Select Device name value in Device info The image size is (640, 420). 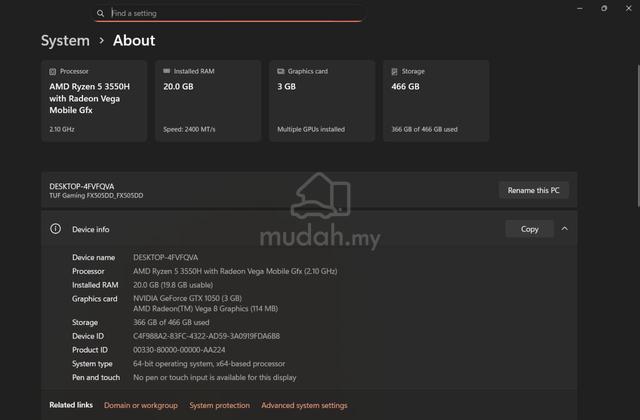(x=166, y=258)
